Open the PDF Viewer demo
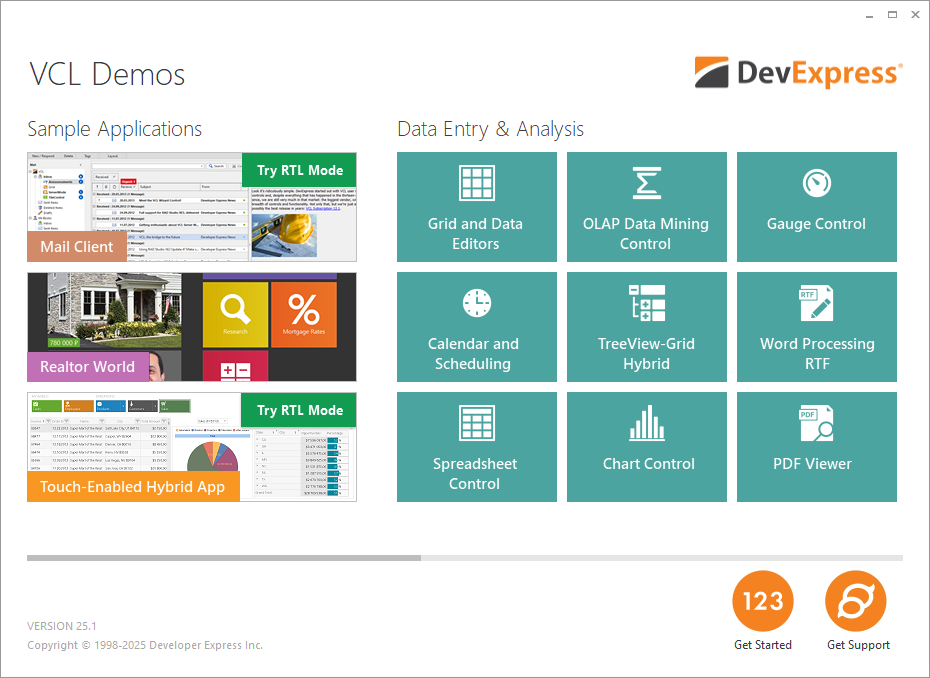The image size is (930, 678). point(816,447)
